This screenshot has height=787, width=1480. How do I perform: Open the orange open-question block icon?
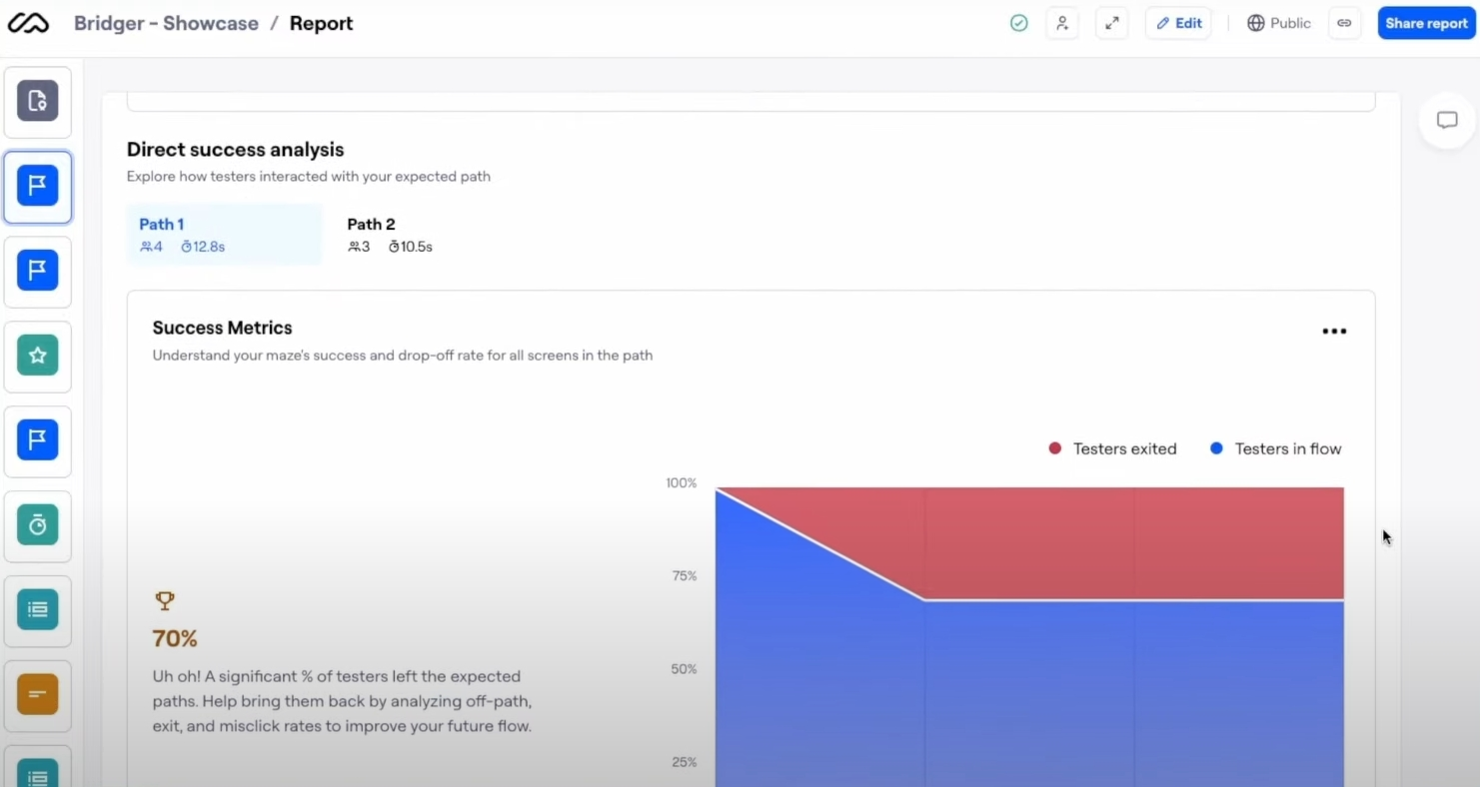point(37,695)
